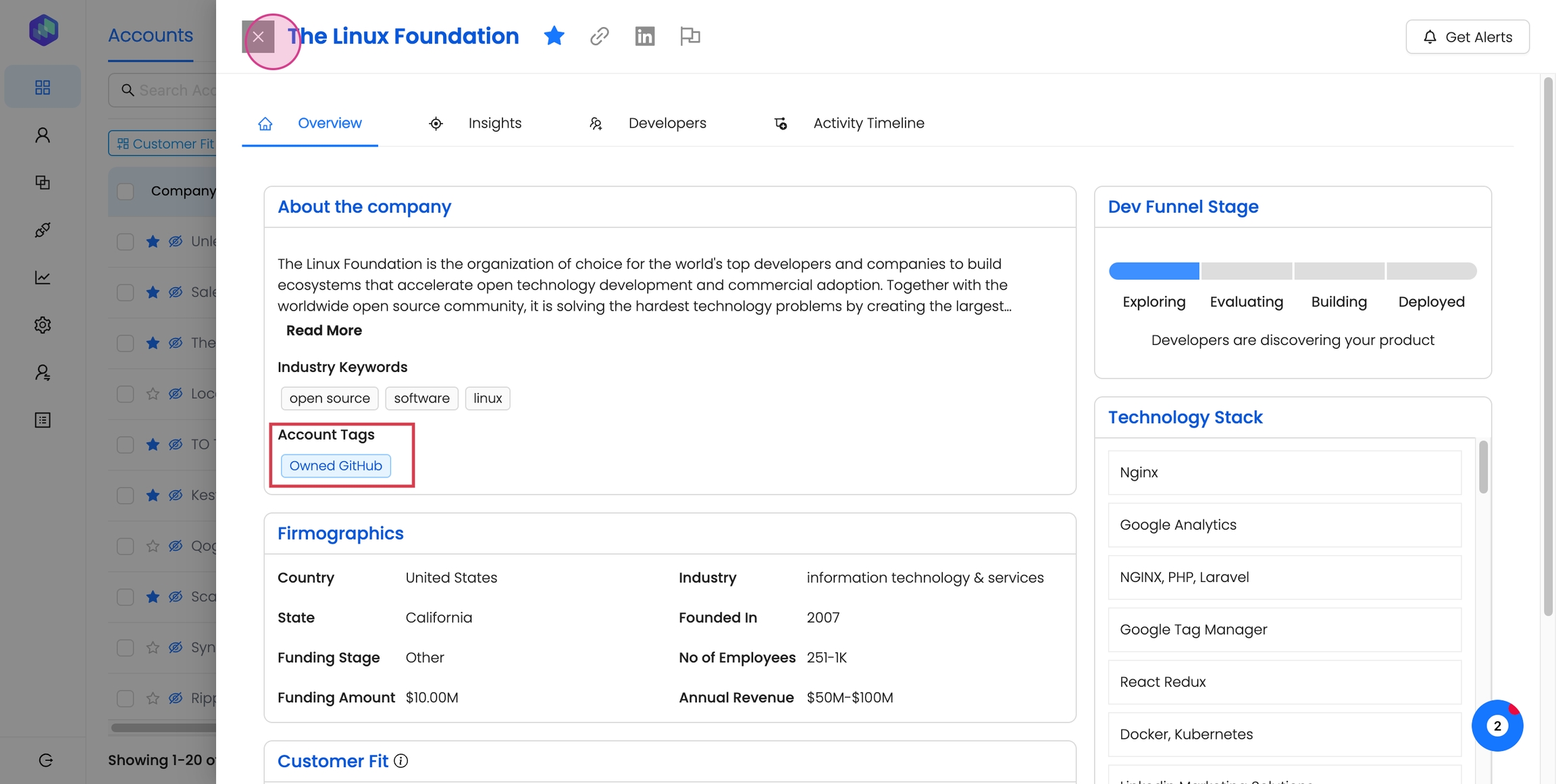Click the Evaluating segment of funnel bar
Viewport: 1556px width, 784px height.
point(1246,271)
